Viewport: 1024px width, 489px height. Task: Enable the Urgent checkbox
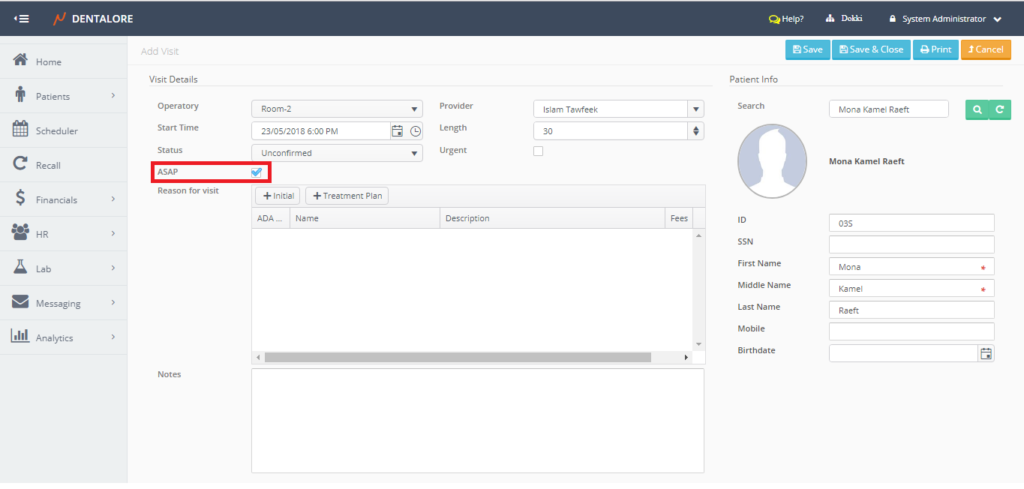pyautogui.click(x=538, y=151)
